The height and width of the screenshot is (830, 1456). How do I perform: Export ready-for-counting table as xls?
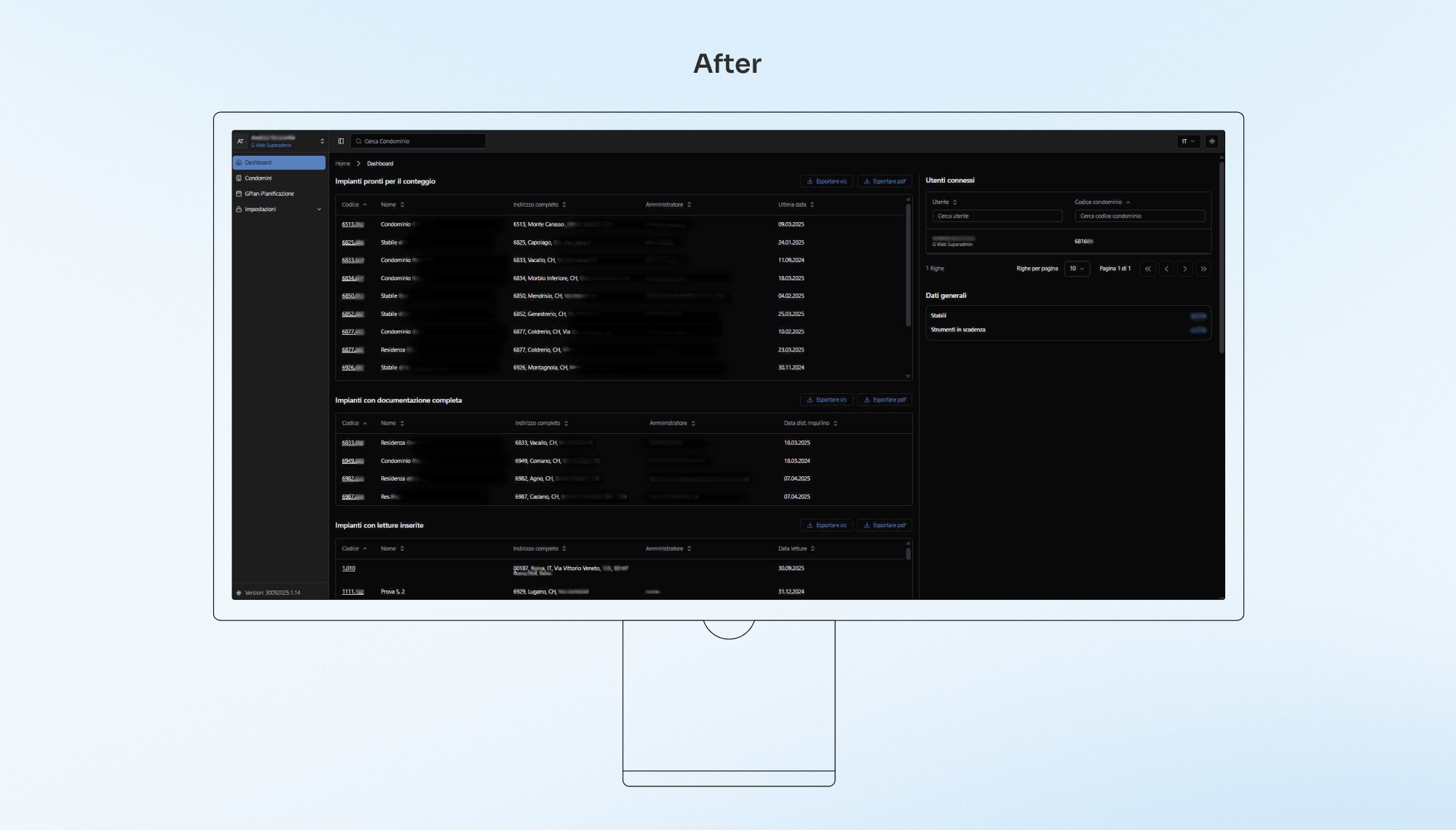pyautogui.click(x=826, y=181)
